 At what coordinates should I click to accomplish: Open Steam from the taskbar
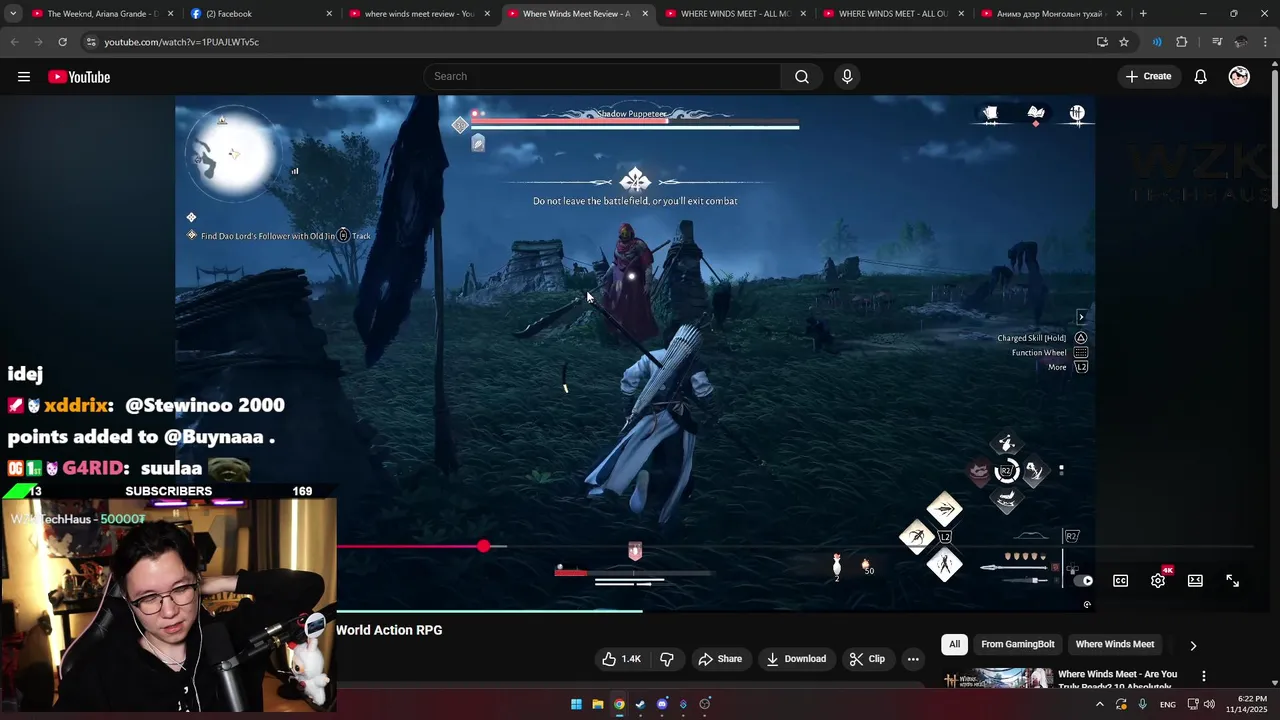641,704
